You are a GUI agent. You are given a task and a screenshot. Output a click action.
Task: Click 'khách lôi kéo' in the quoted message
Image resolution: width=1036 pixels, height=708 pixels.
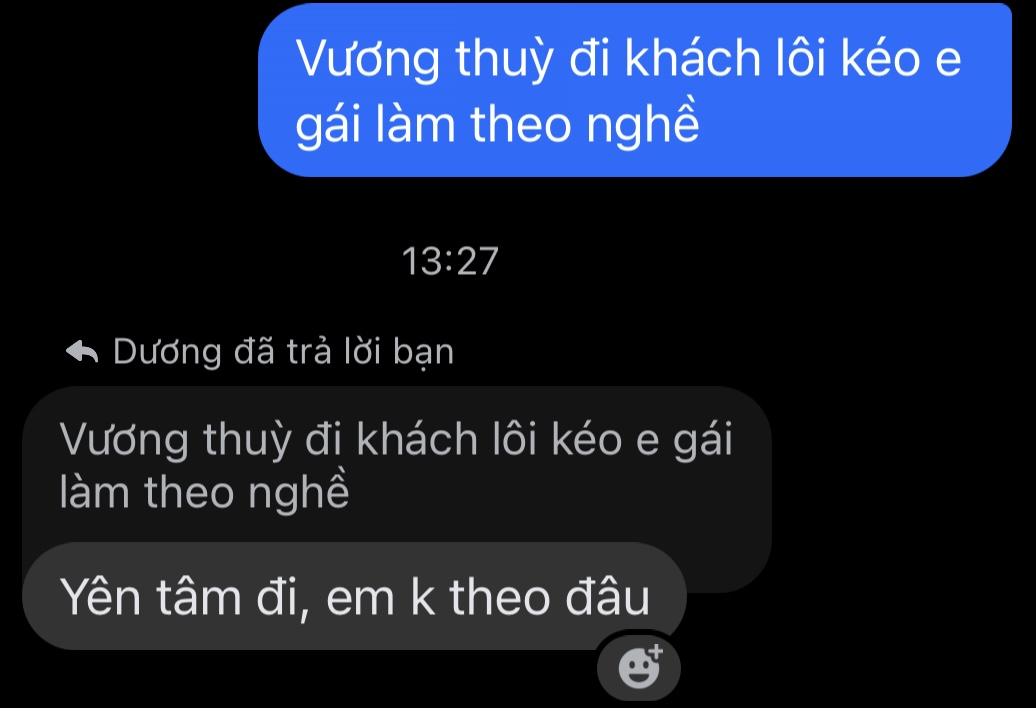[490, 439]
